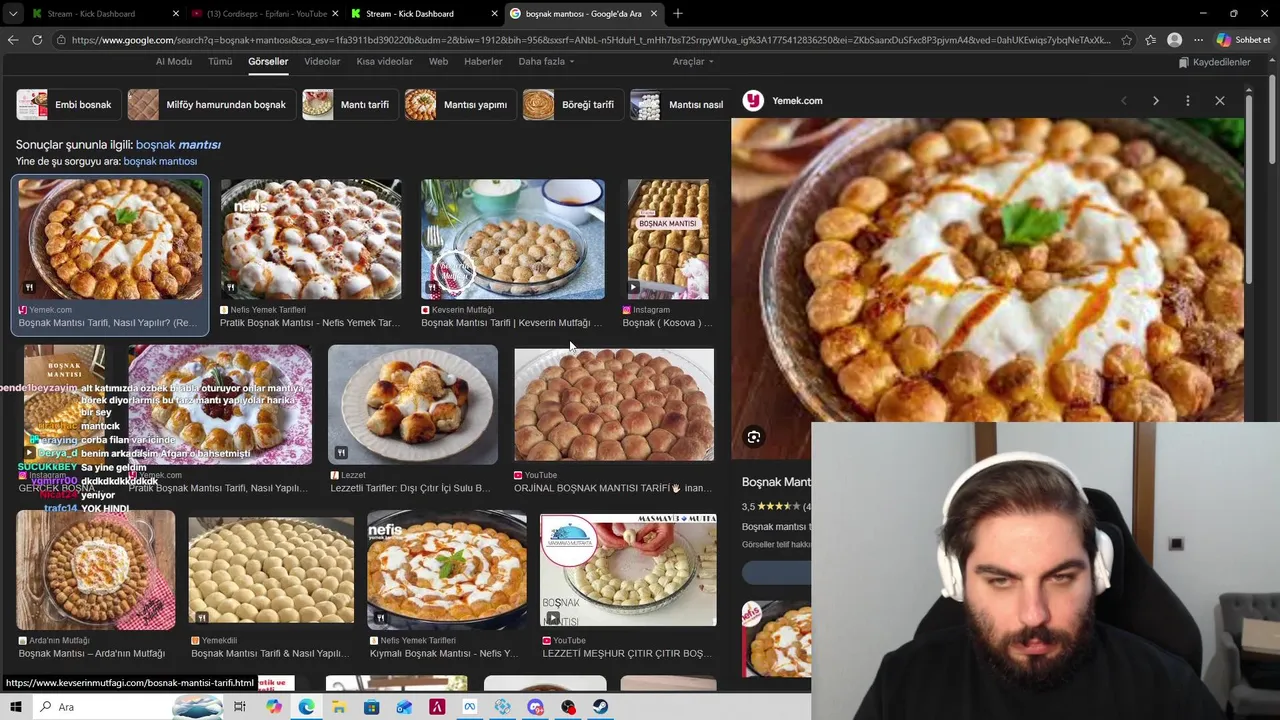The image size is (1280, 720).
Task: Open File Explorer from taskbar
Action: click(x=339, y=707)
